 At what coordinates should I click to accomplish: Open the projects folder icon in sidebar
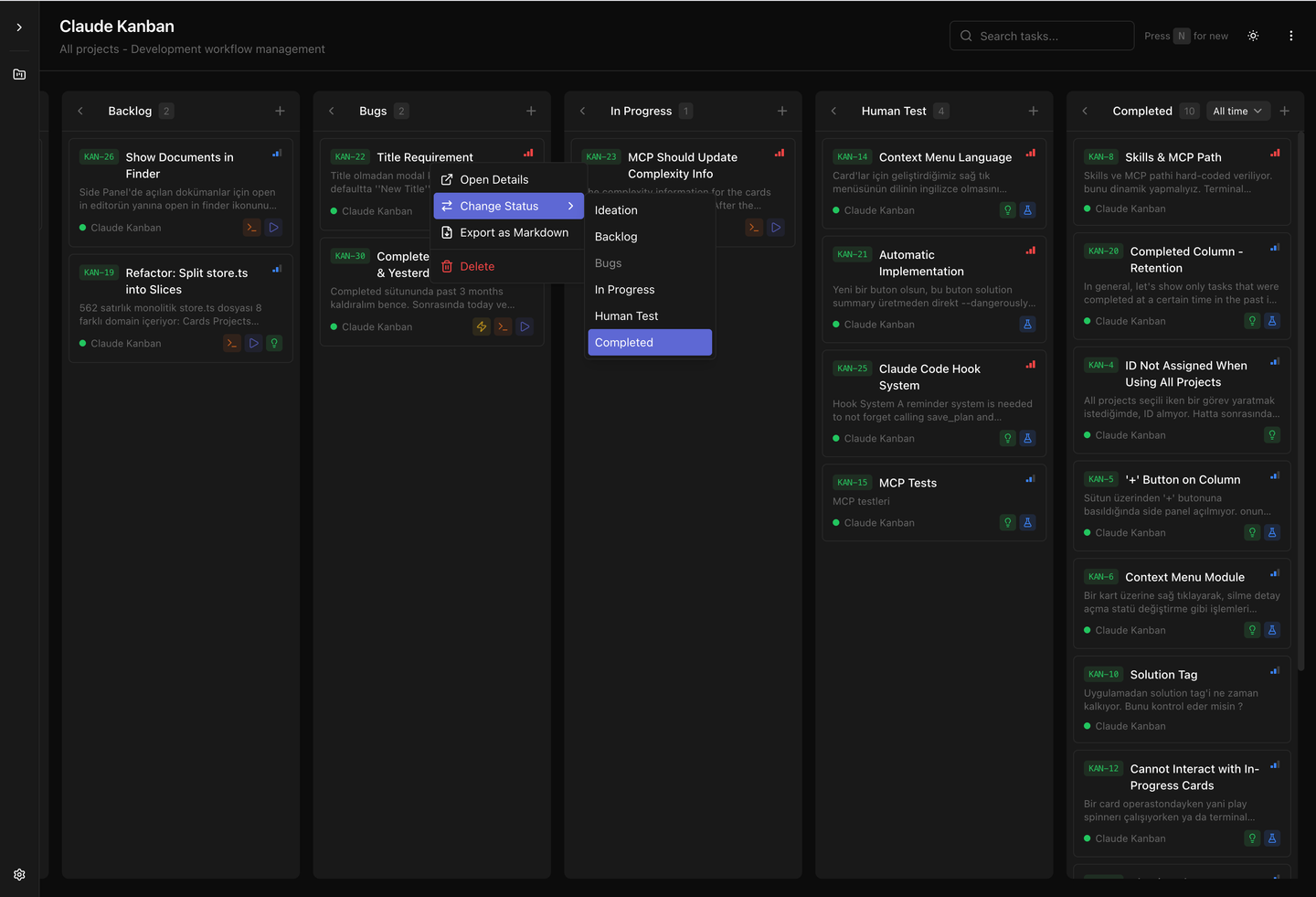(19, 74)
